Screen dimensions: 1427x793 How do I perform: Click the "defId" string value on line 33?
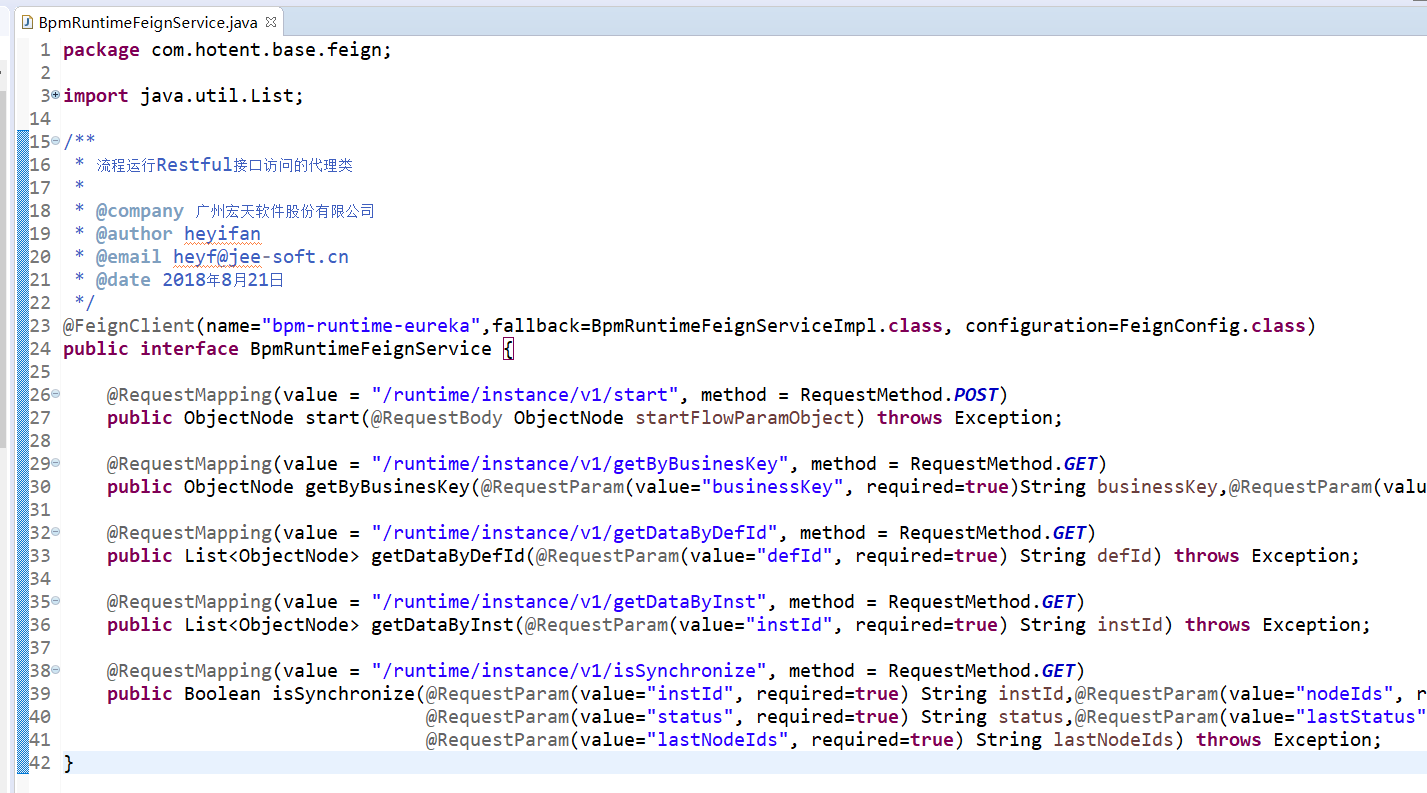click(795, 556)
